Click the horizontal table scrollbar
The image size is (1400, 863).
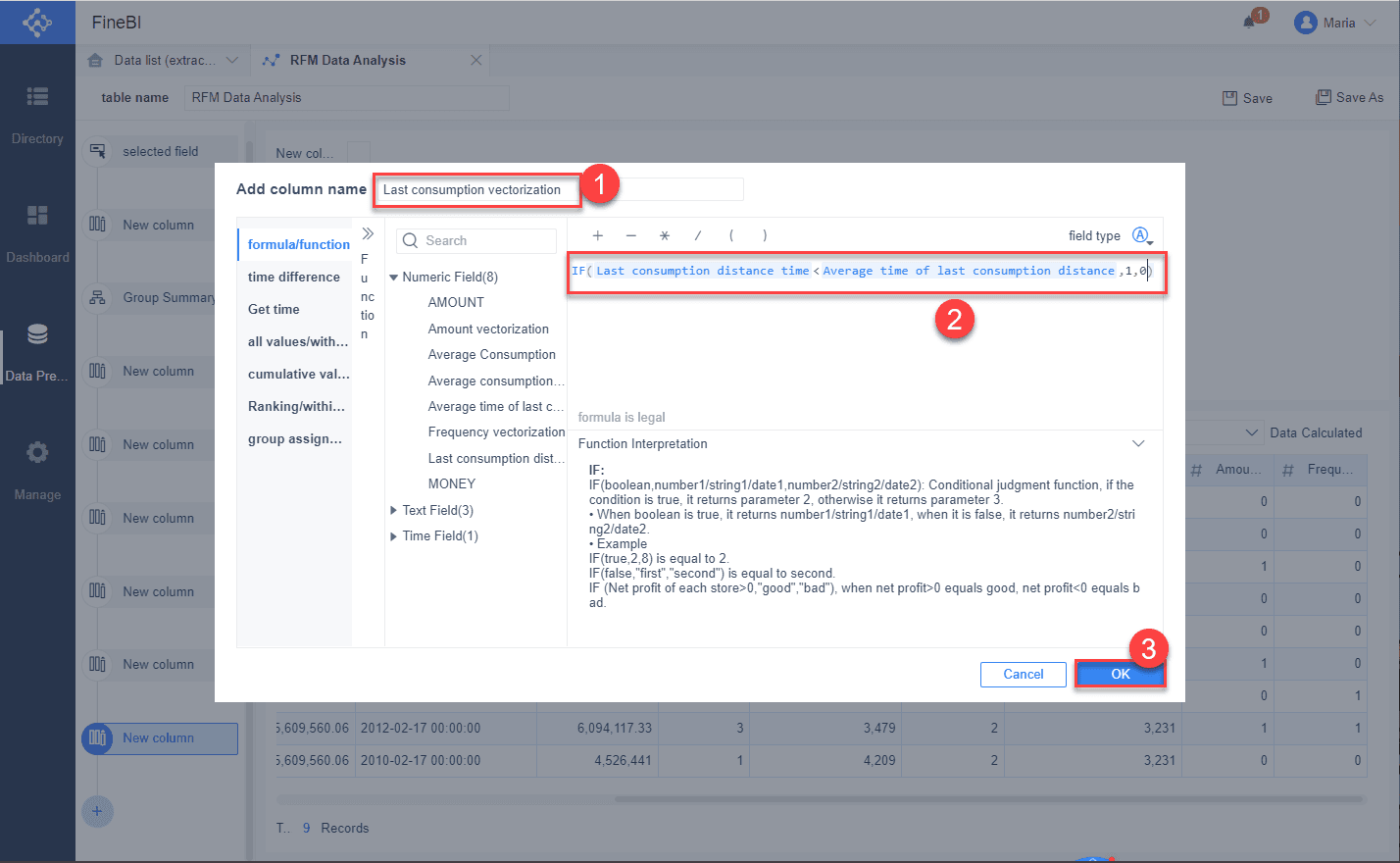click(x=988, y=799)
